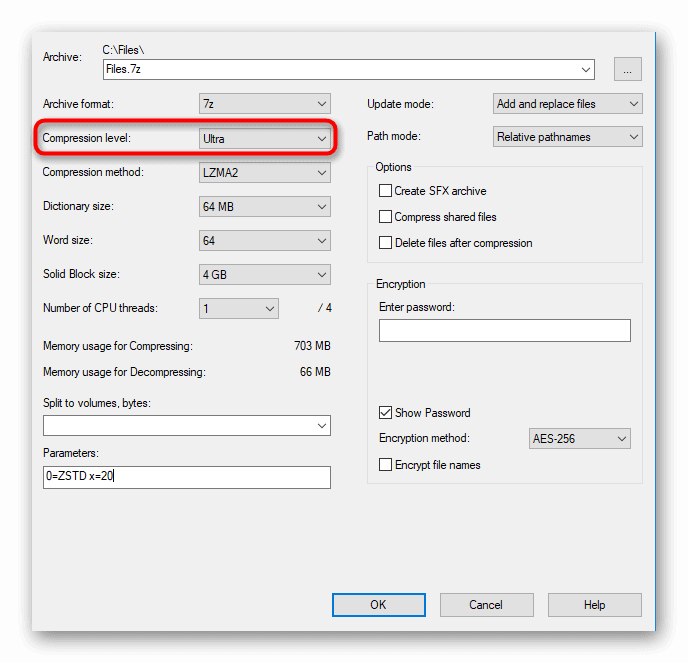Open the Solid Block size 4 GB dropdown
This screenshot has width=688, height=663.
(265, 275)
